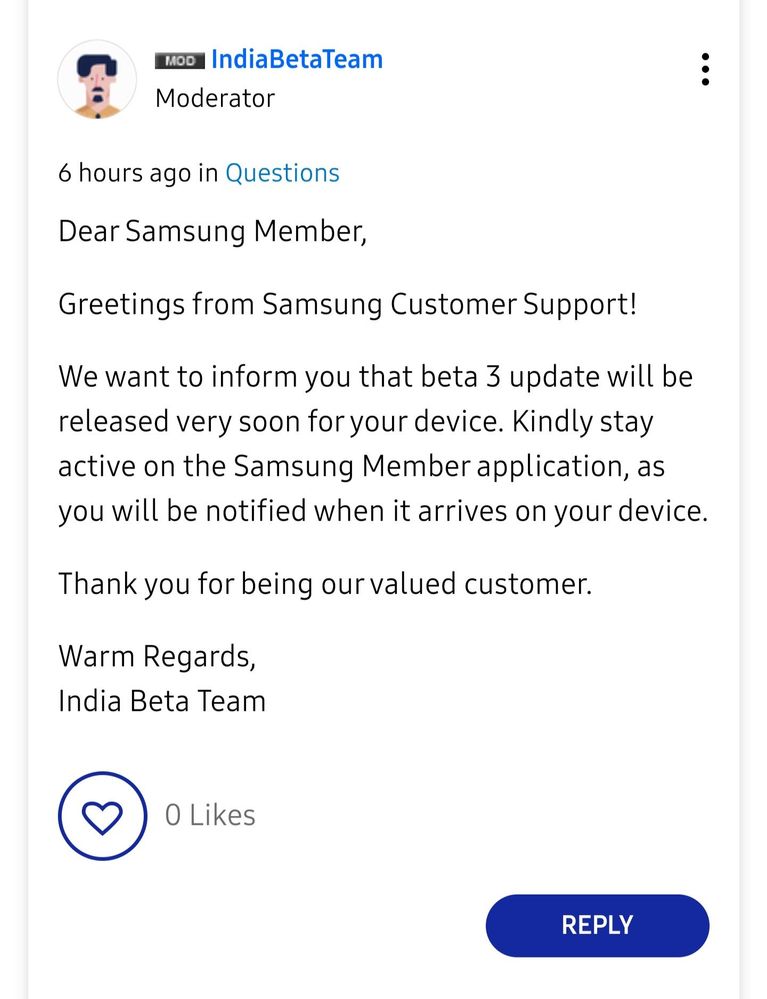Click the word in before Questions
Image resolution: width=767 pixels, height=999 pixels.
(x=208, y=173)
